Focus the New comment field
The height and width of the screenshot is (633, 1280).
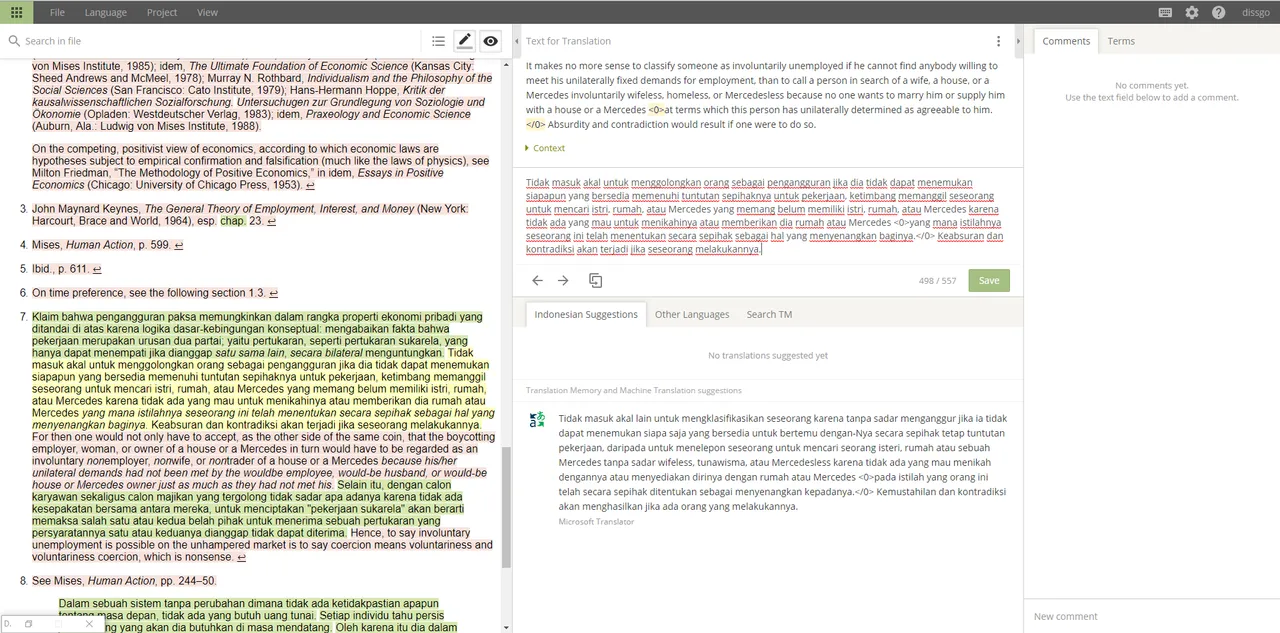pos(1151,616)
